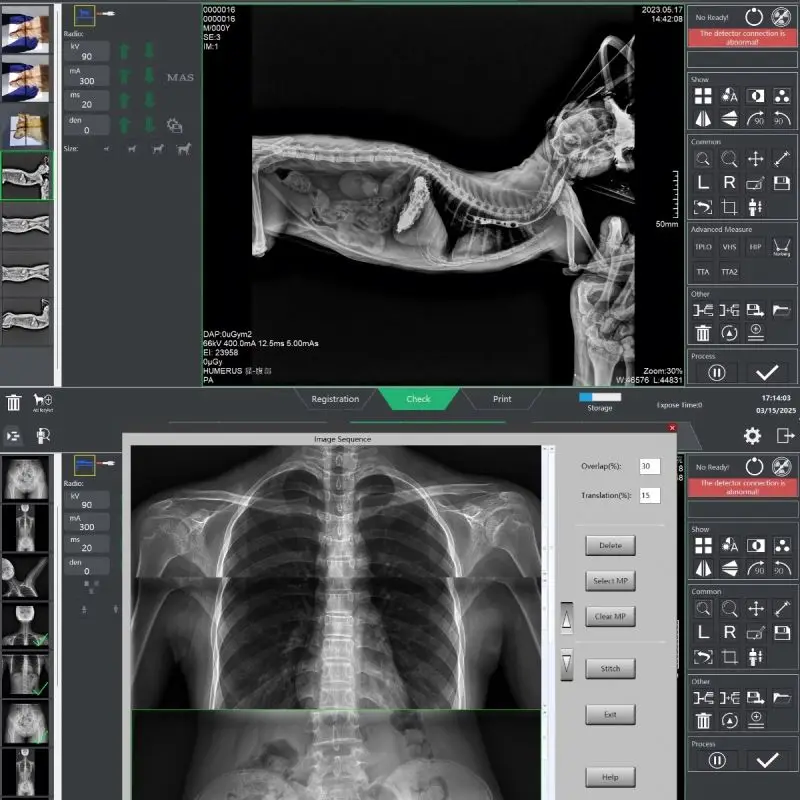Click the Select MP button
This screenshot has height=800, width=800.
click(x=610, y=581)
